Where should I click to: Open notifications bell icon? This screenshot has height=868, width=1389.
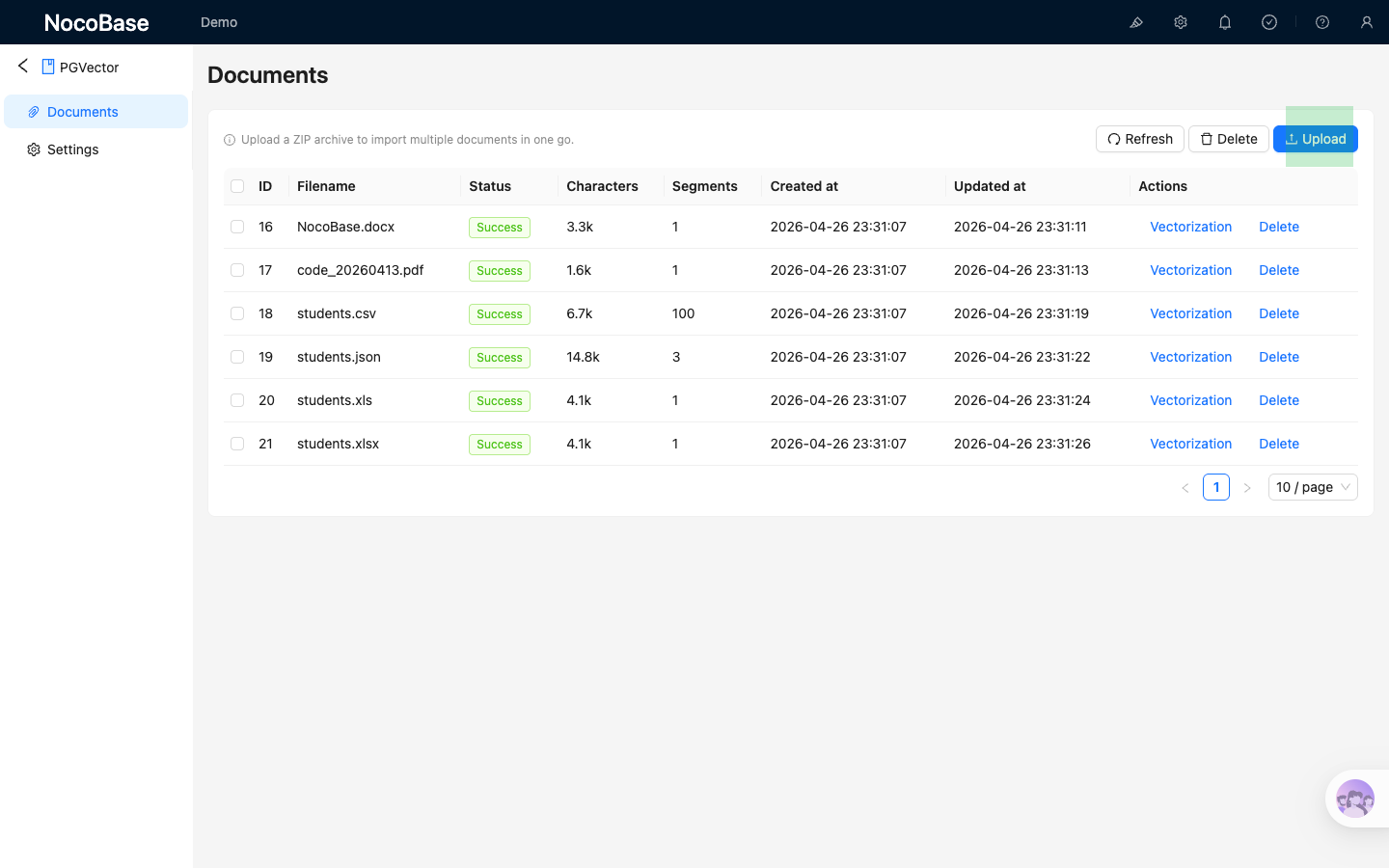(1225, 22)
